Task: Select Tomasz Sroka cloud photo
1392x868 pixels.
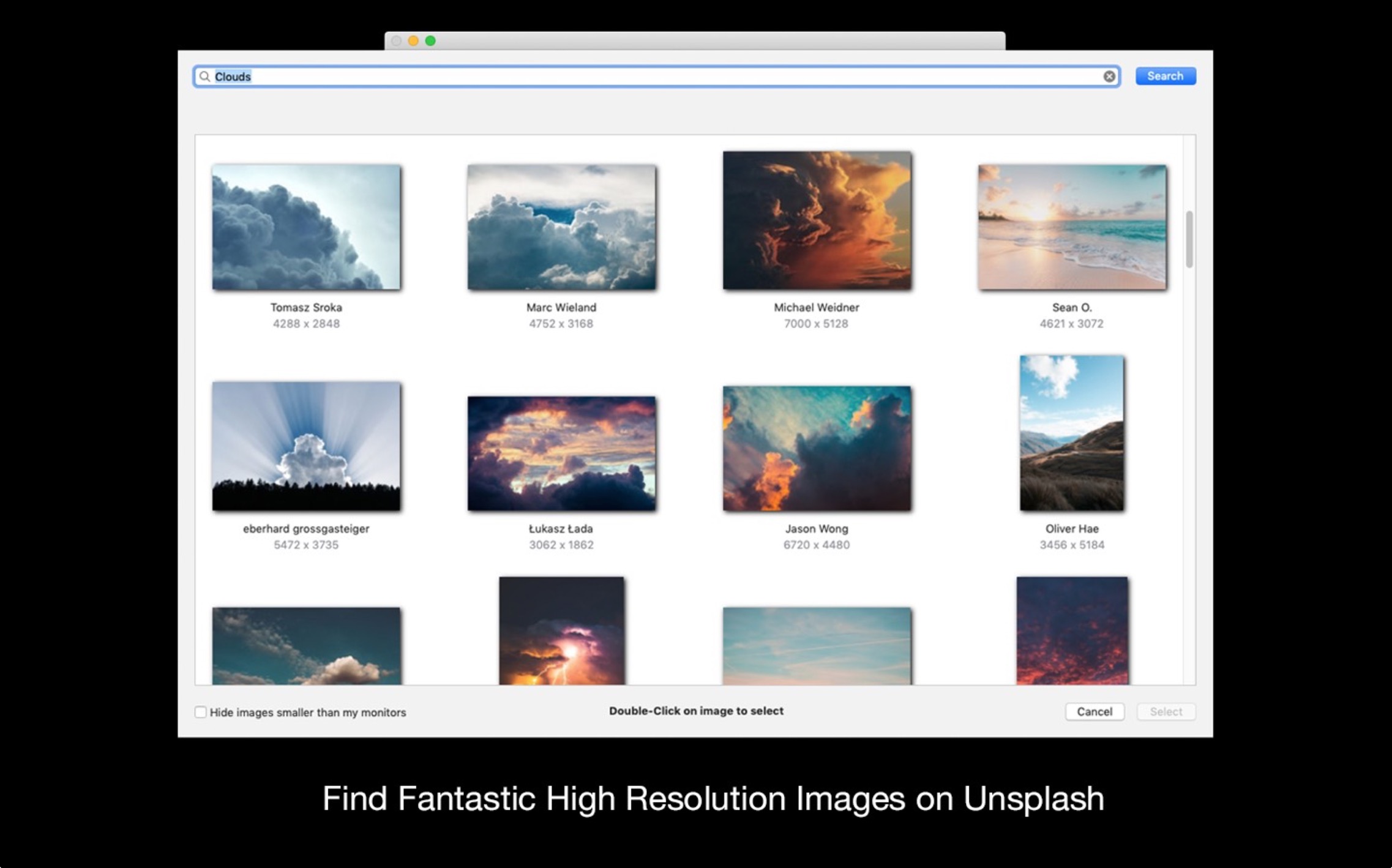Action: [306, 227]
